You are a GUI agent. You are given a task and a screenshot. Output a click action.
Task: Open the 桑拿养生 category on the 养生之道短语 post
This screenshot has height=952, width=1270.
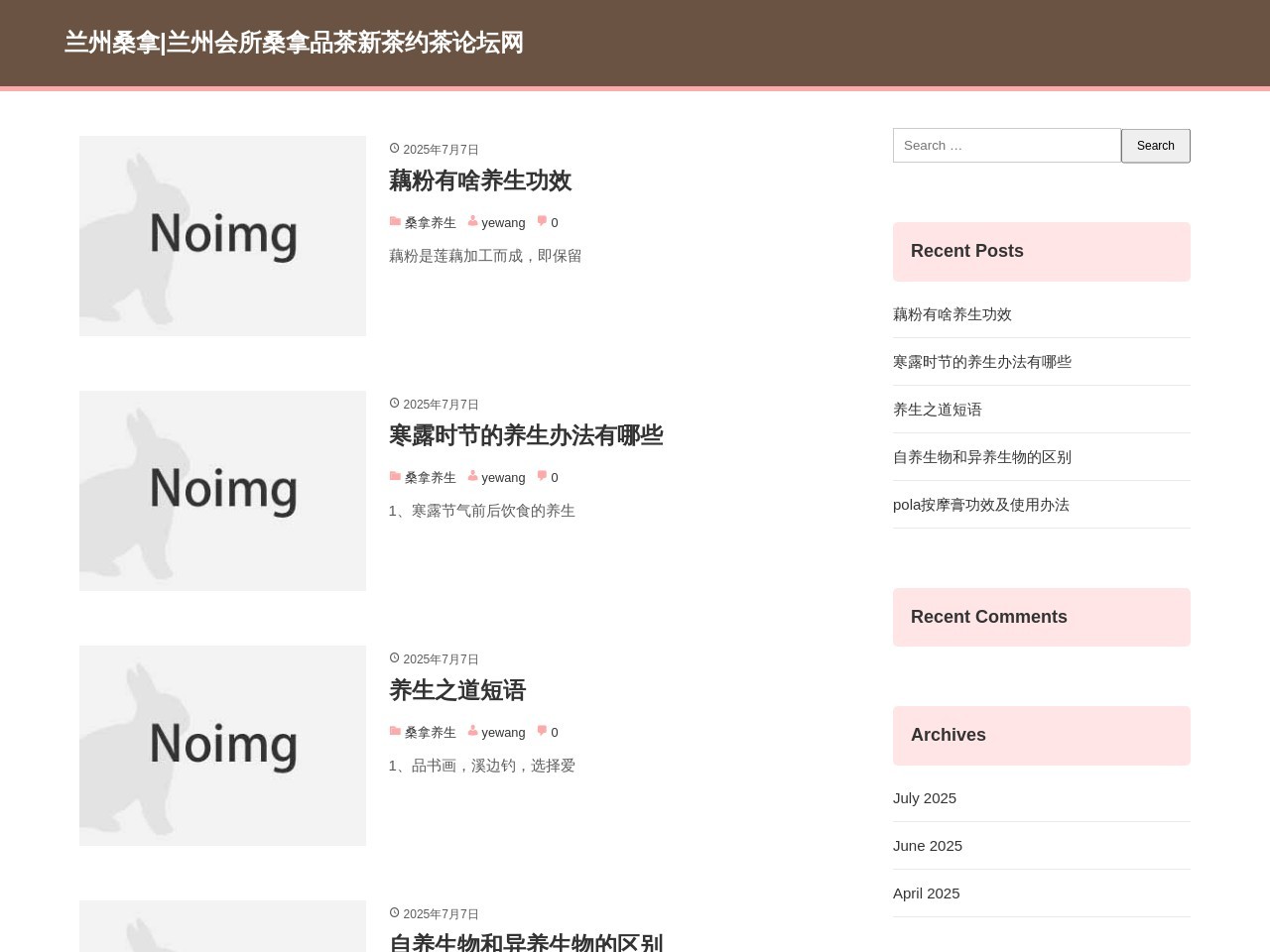(x=430, y=733)
